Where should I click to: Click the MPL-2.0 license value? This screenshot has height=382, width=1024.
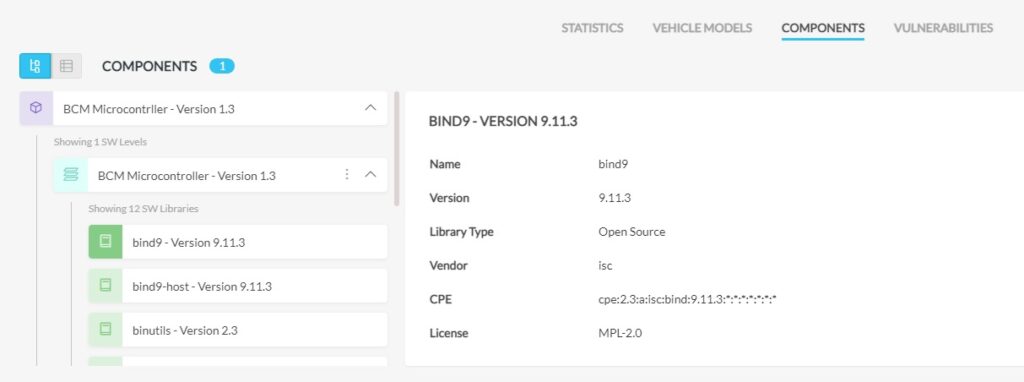click(x=620, y=333)
